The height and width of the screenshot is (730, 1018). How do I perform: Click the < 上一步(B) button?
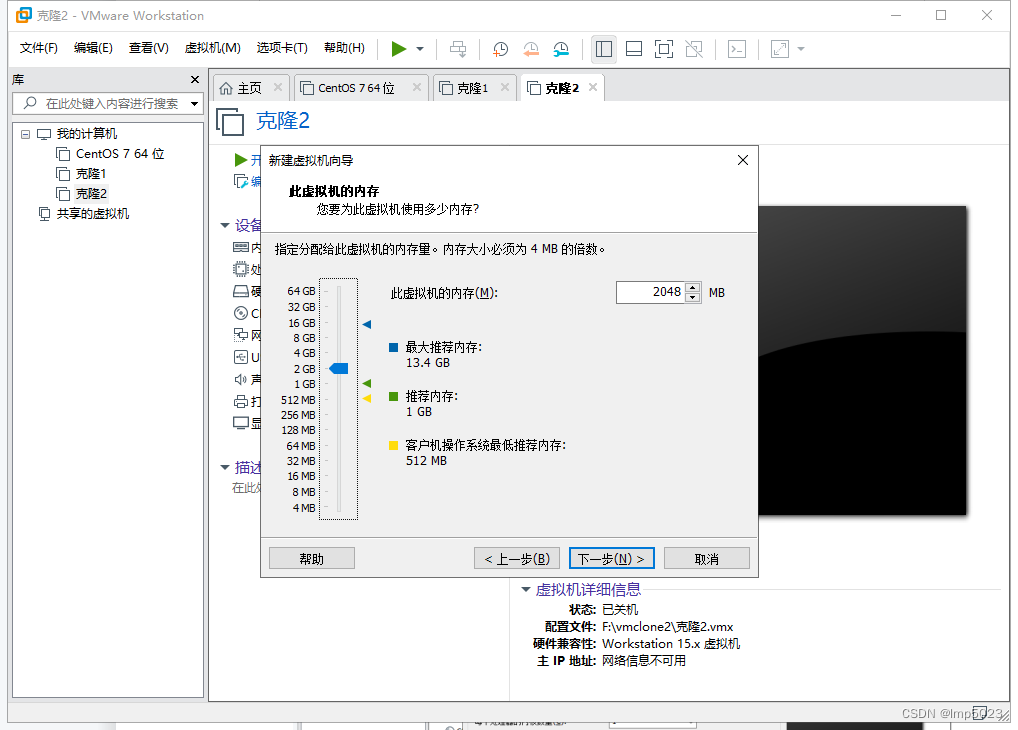tap(517, 559)
